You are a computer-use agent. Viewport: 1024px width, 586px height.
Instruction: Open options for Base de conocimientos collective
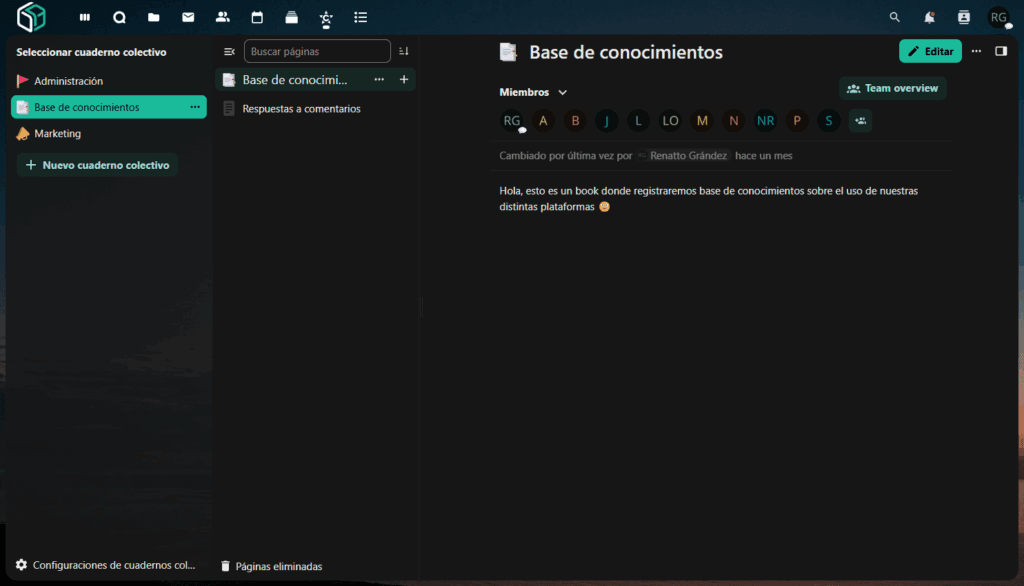(195, 107)
